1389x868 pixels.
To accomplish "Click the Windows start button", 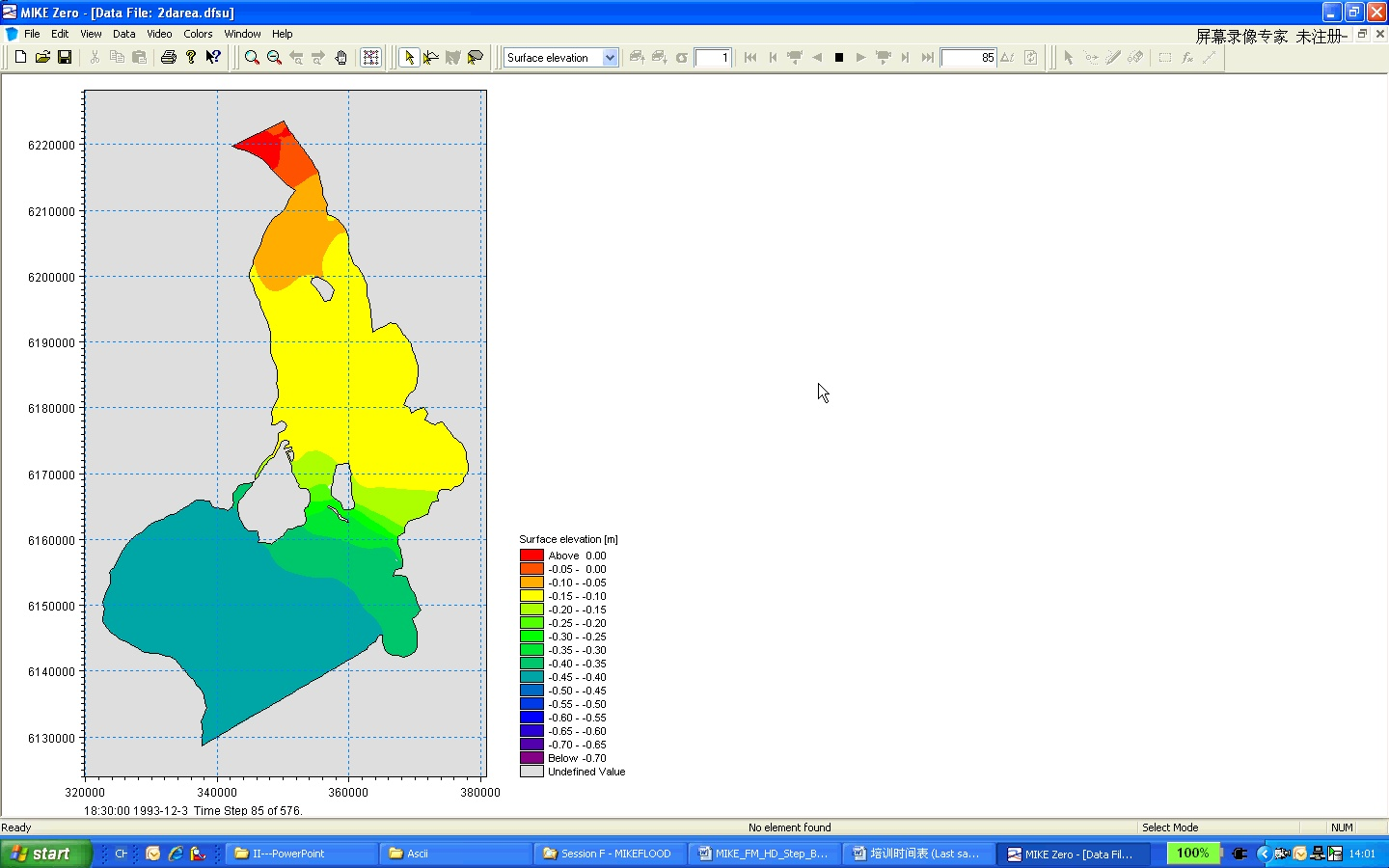I will [x=43, y=854].
